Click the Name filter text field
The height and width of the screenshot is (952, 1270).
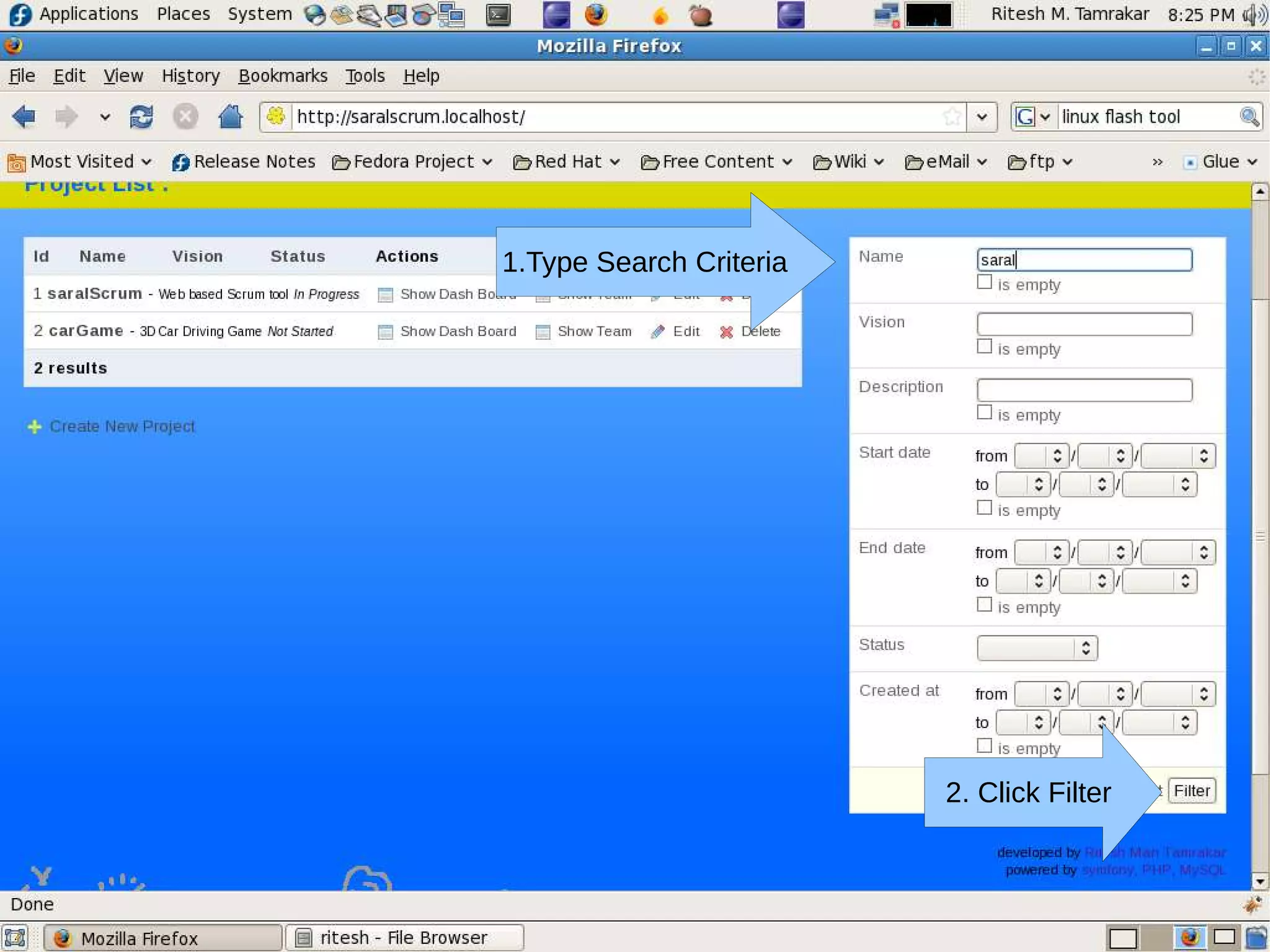coord(1084,260)
